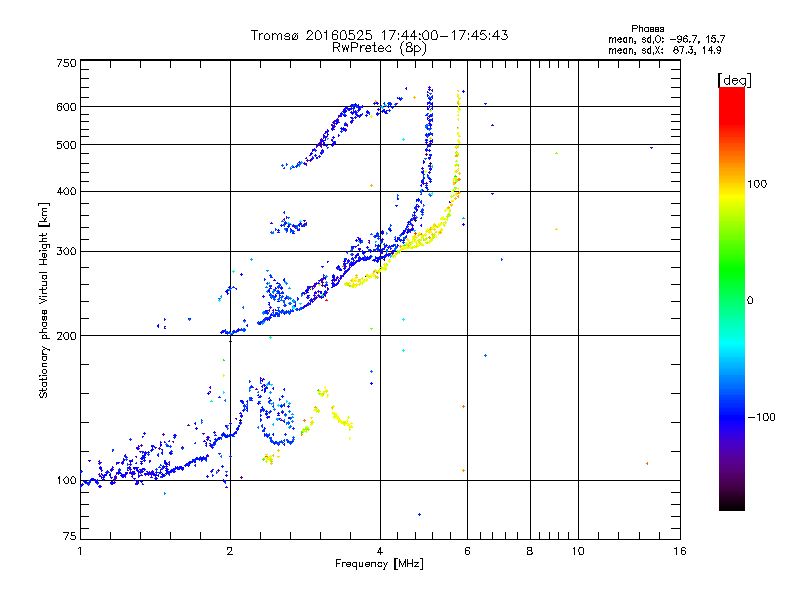Click the x-axis label '16'
800x600 pixels.
[x=680, y=551]
